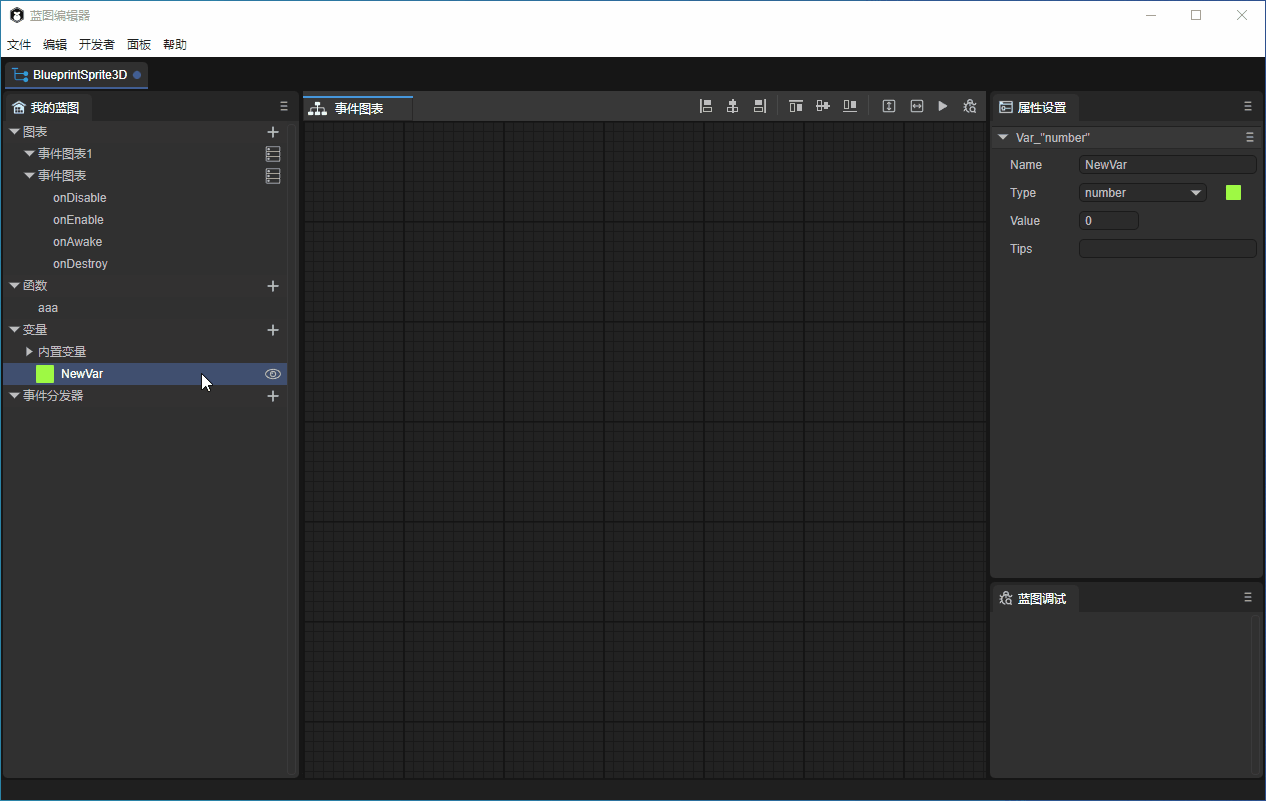Screen dimensions: 1266x801
Task: Open debug using bug icon in toolbar
Action: click(x=969, y=106)
